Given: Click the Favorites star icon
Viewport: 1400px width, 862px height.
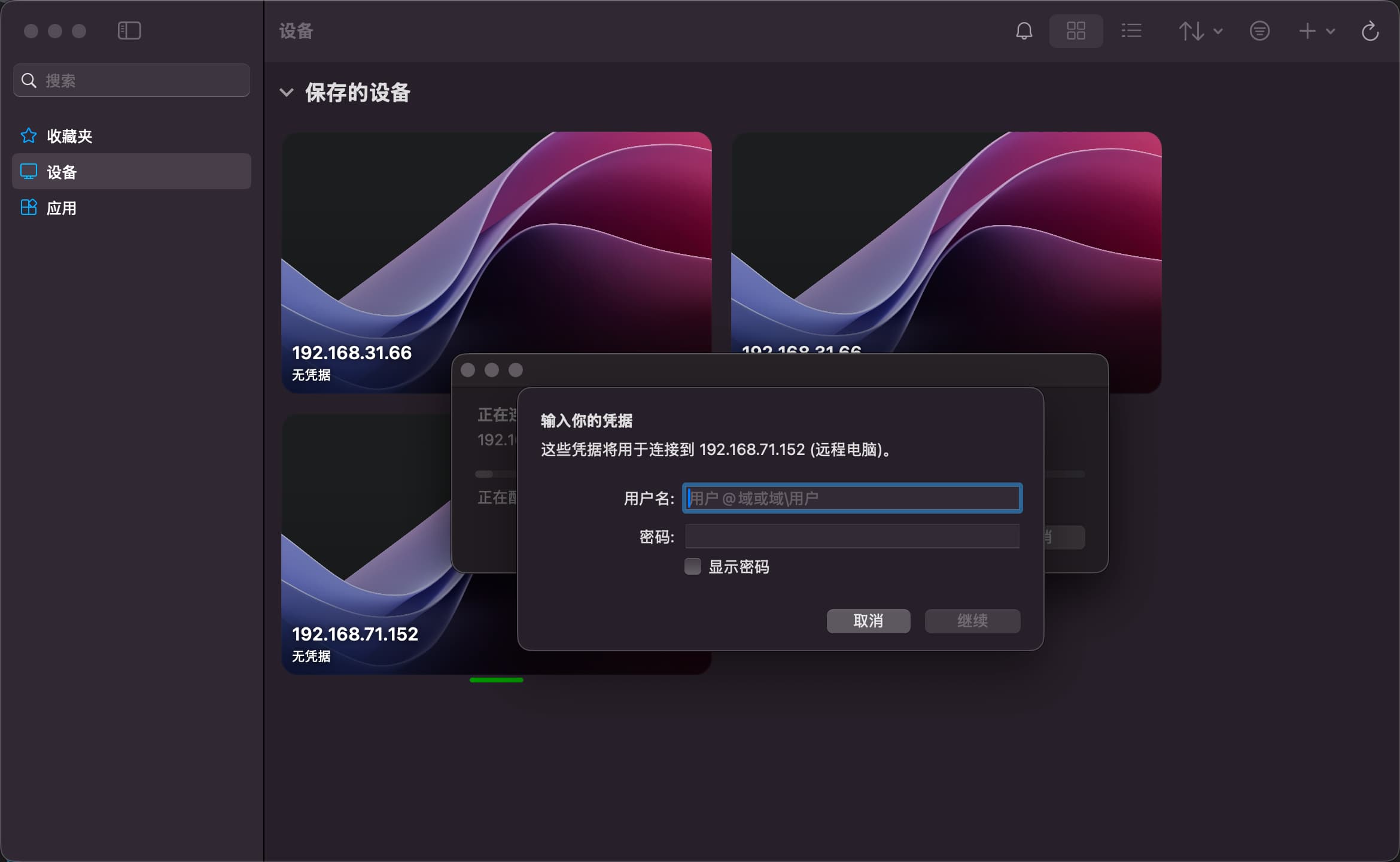Looking at the screenshot, I should pos(29,136).
